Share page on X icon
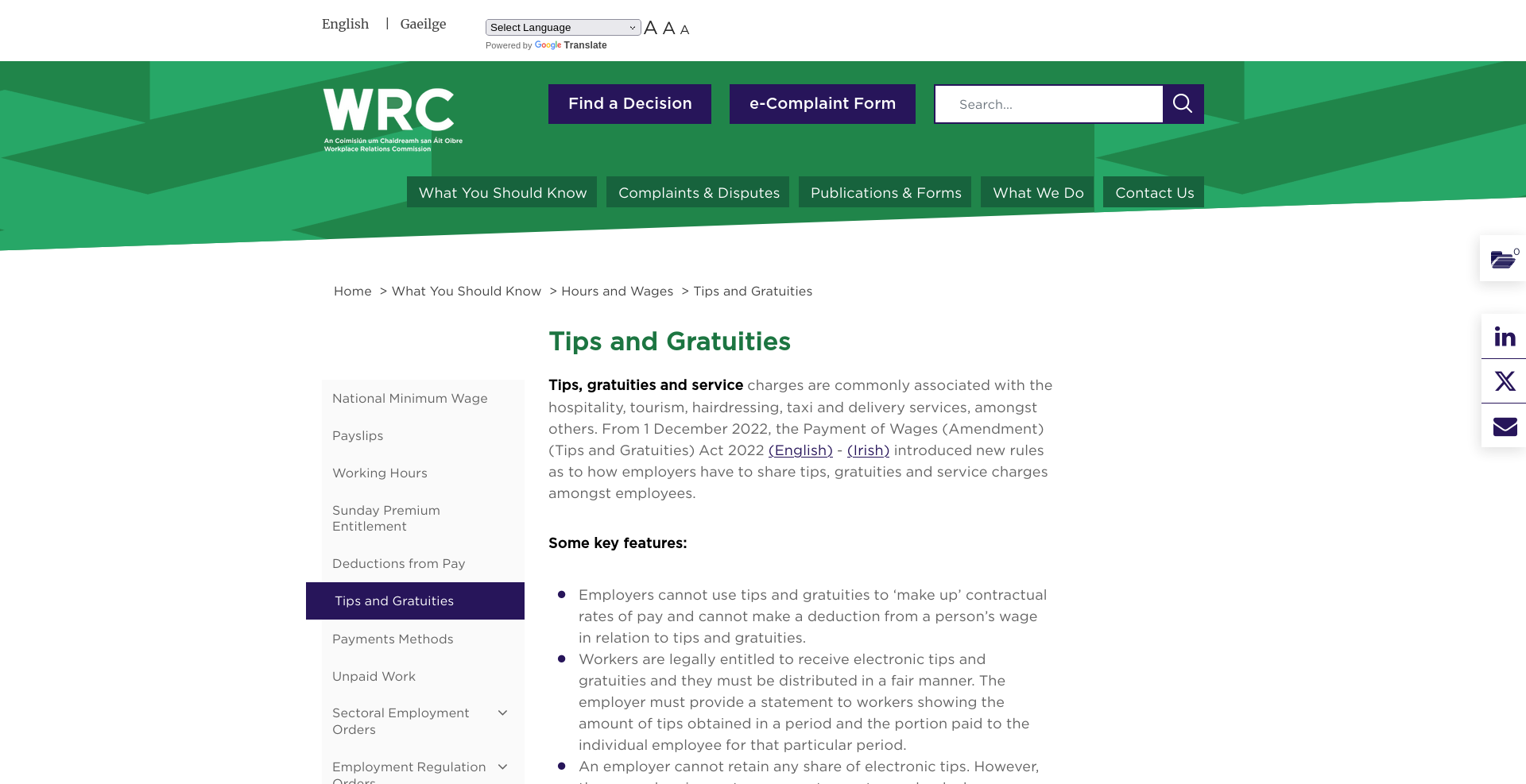This screenshot has width=1526, height=784. (x=1505, y=381)
